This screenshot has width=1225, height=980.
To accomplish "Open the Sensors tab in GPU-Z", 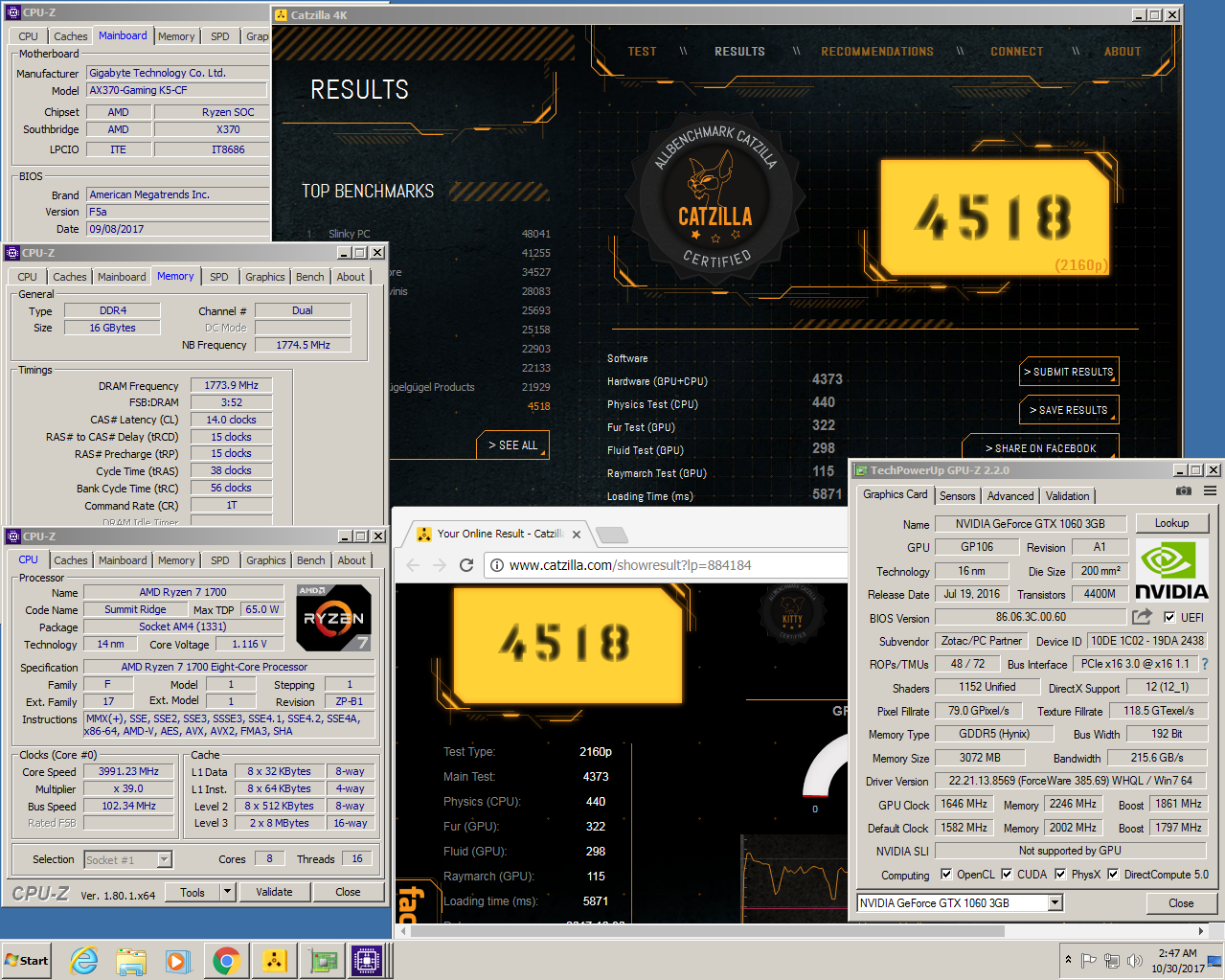I will coord(957,495).
